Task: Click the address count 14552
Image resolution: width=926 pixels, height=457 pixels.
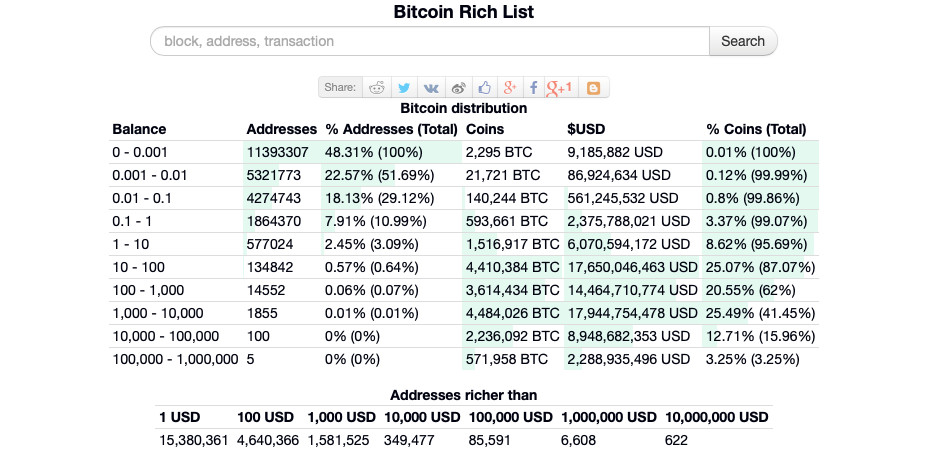Action: point(266,290)
